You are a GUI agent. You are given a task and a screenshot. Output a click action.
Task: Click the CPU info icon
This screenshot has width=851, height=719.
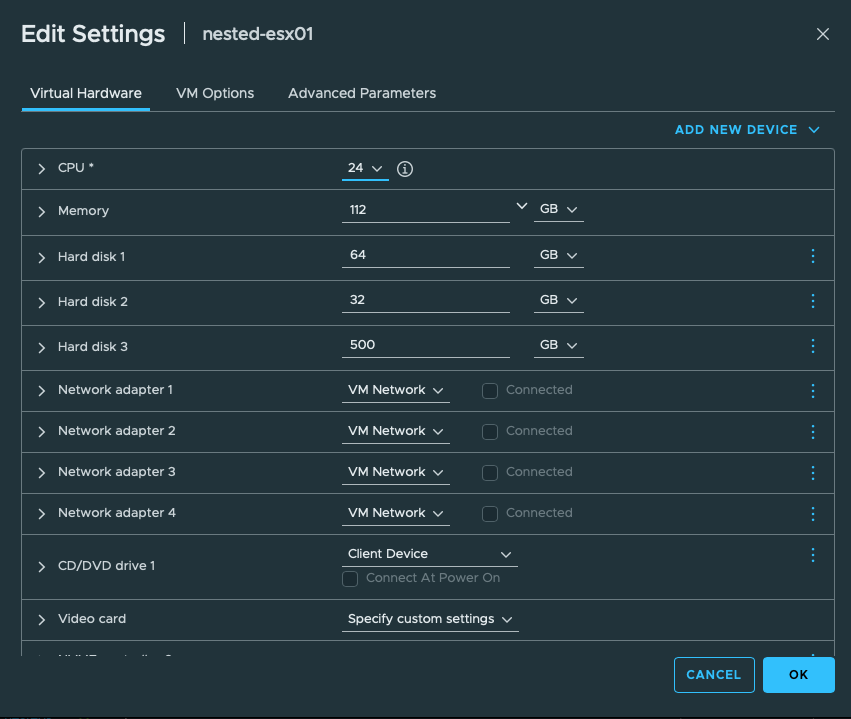405,169
